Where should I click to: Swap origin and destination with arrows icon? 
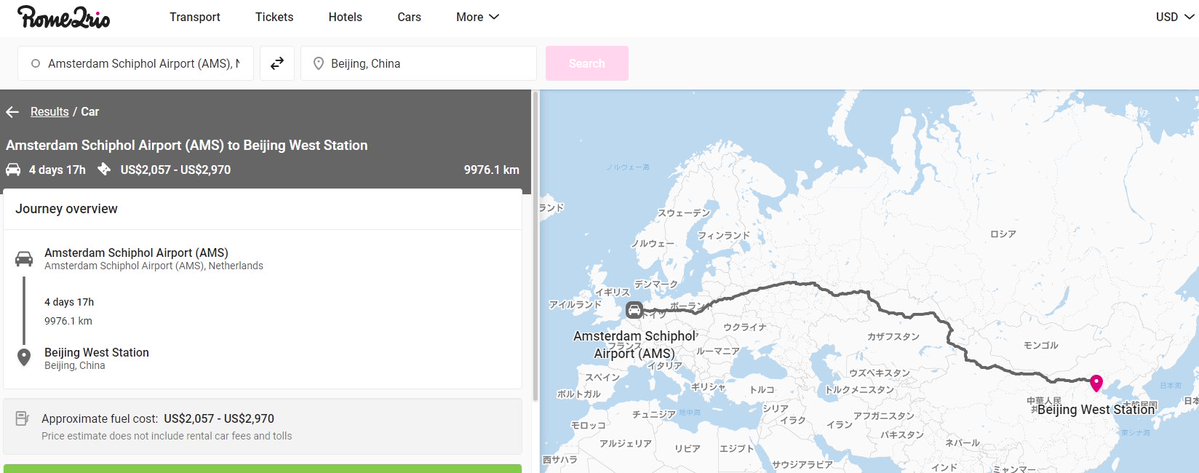coord(277,63)
